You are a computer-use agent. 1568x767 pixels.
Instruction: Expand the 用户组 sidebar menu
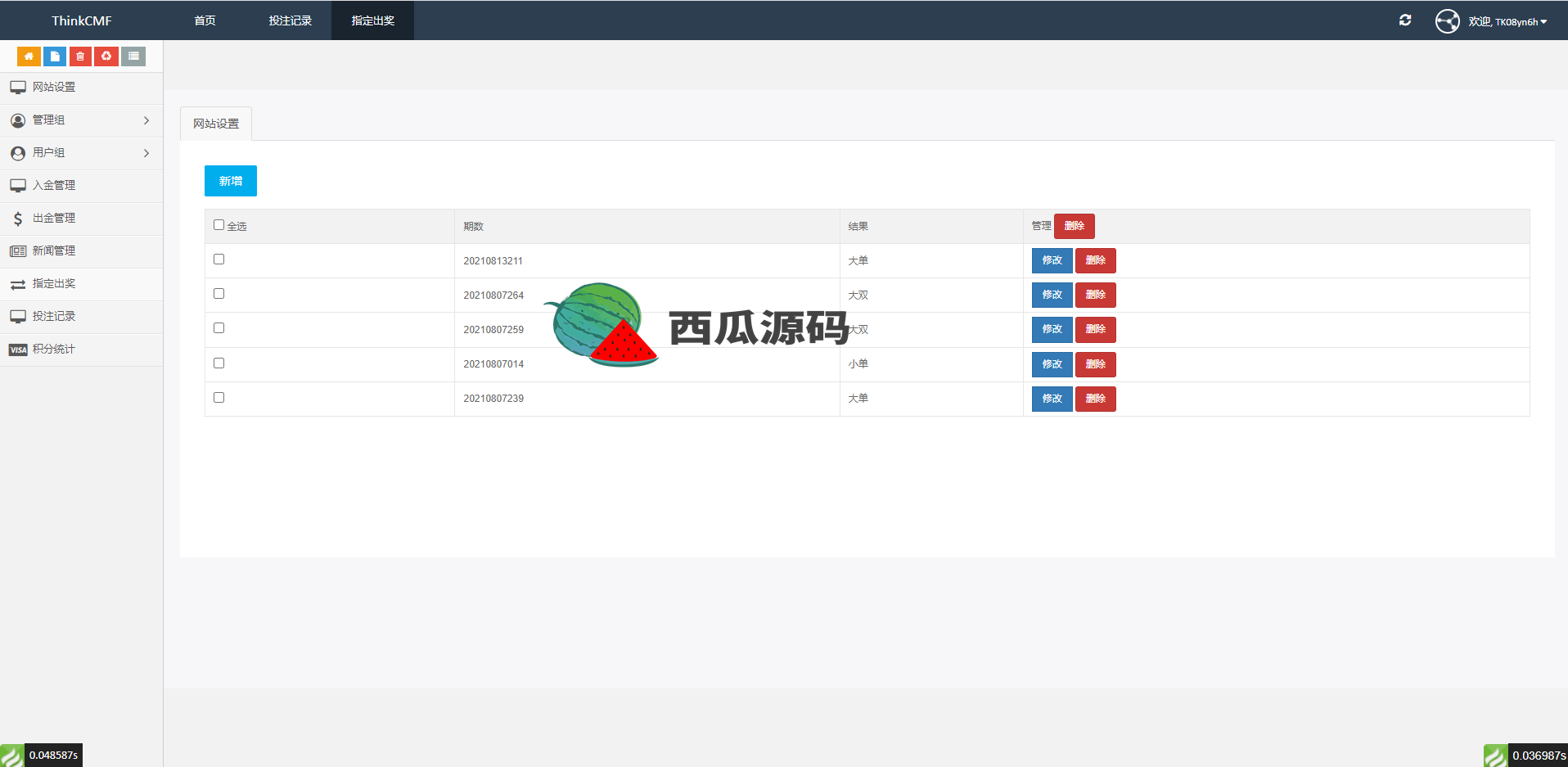coord(81,153)
